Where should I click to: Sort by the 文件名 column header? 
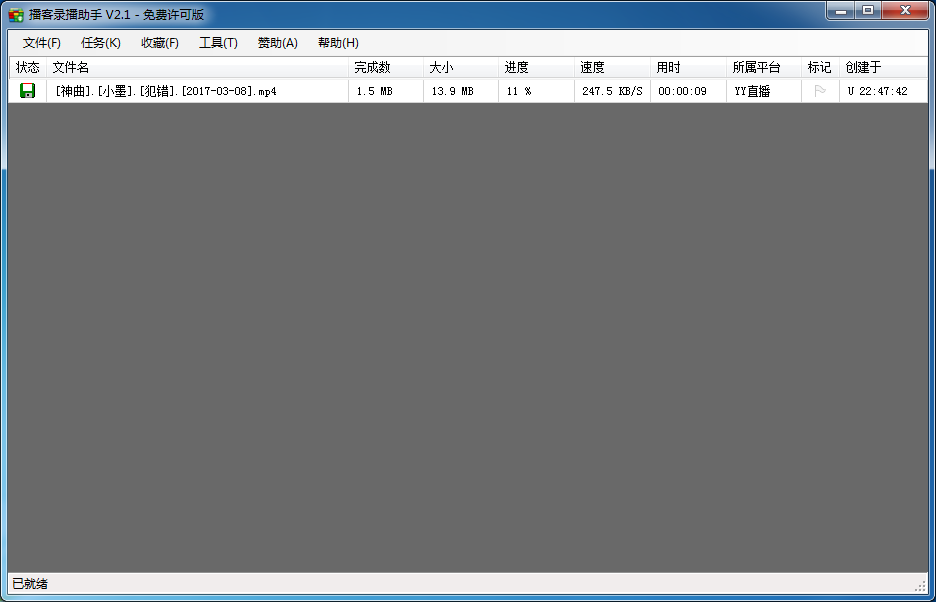[71, 68]
